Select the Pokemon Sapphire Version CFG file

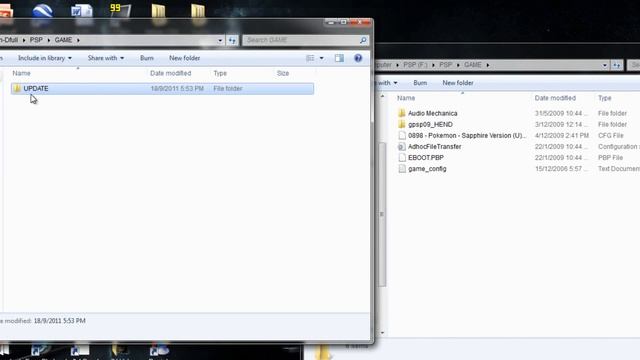(x=467, y=136)
